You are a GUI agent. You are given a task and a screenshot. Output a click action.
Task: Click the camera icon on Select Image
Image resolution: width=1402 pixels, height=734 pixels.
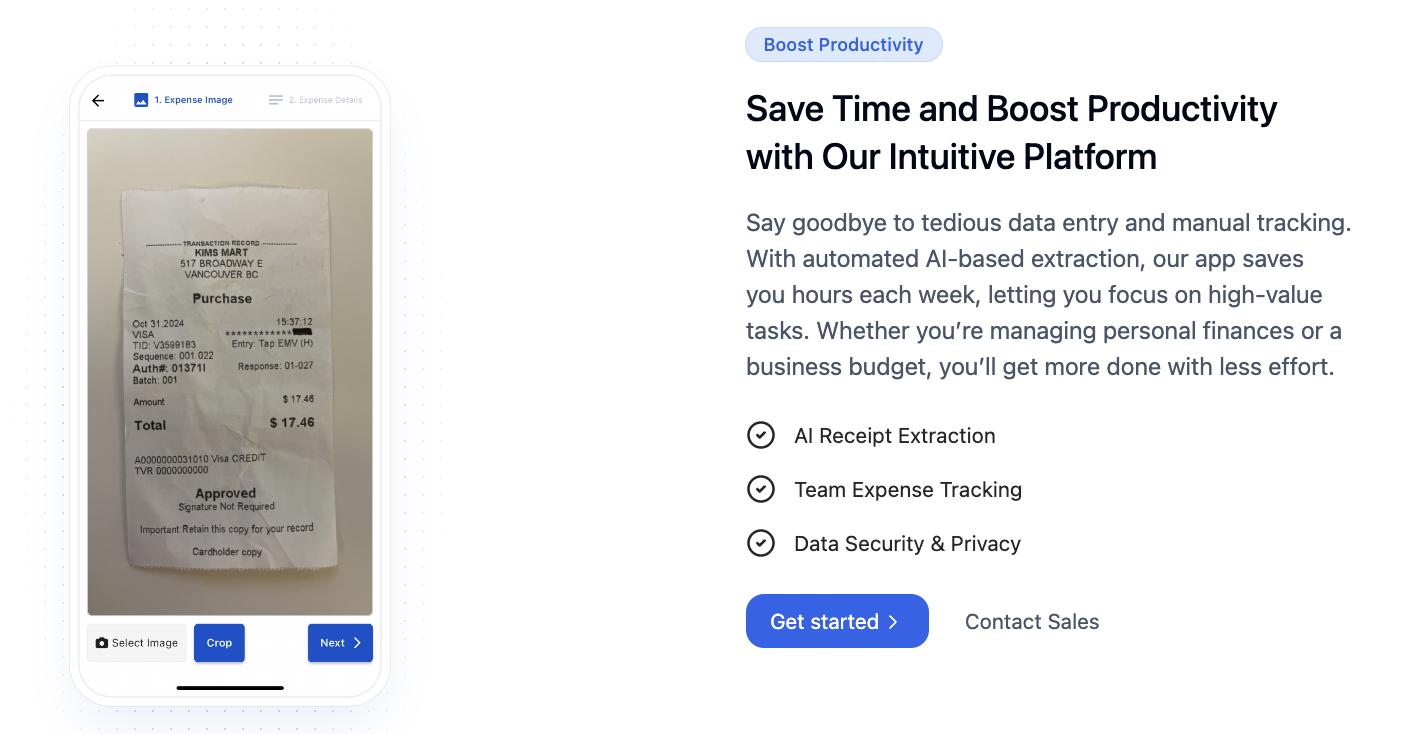tap(101, 643)
